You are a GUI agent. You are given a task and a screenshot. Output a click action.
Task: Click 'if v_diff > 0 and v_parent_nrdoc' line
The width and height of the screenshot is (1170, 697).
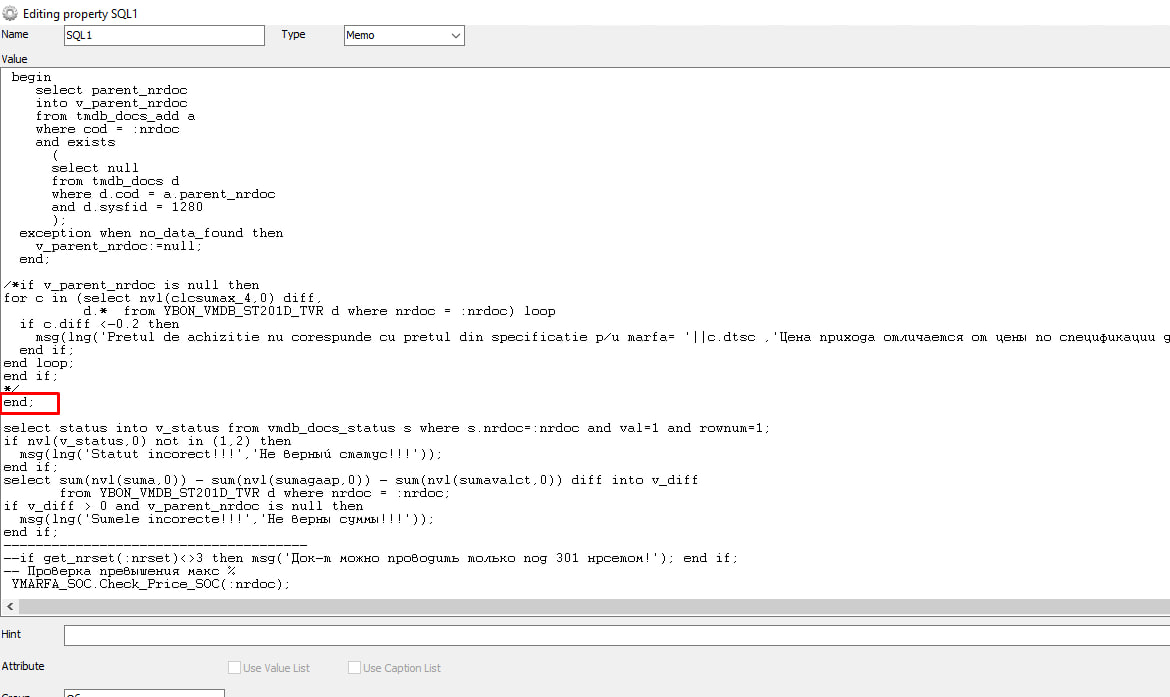[x=184, y=506]
